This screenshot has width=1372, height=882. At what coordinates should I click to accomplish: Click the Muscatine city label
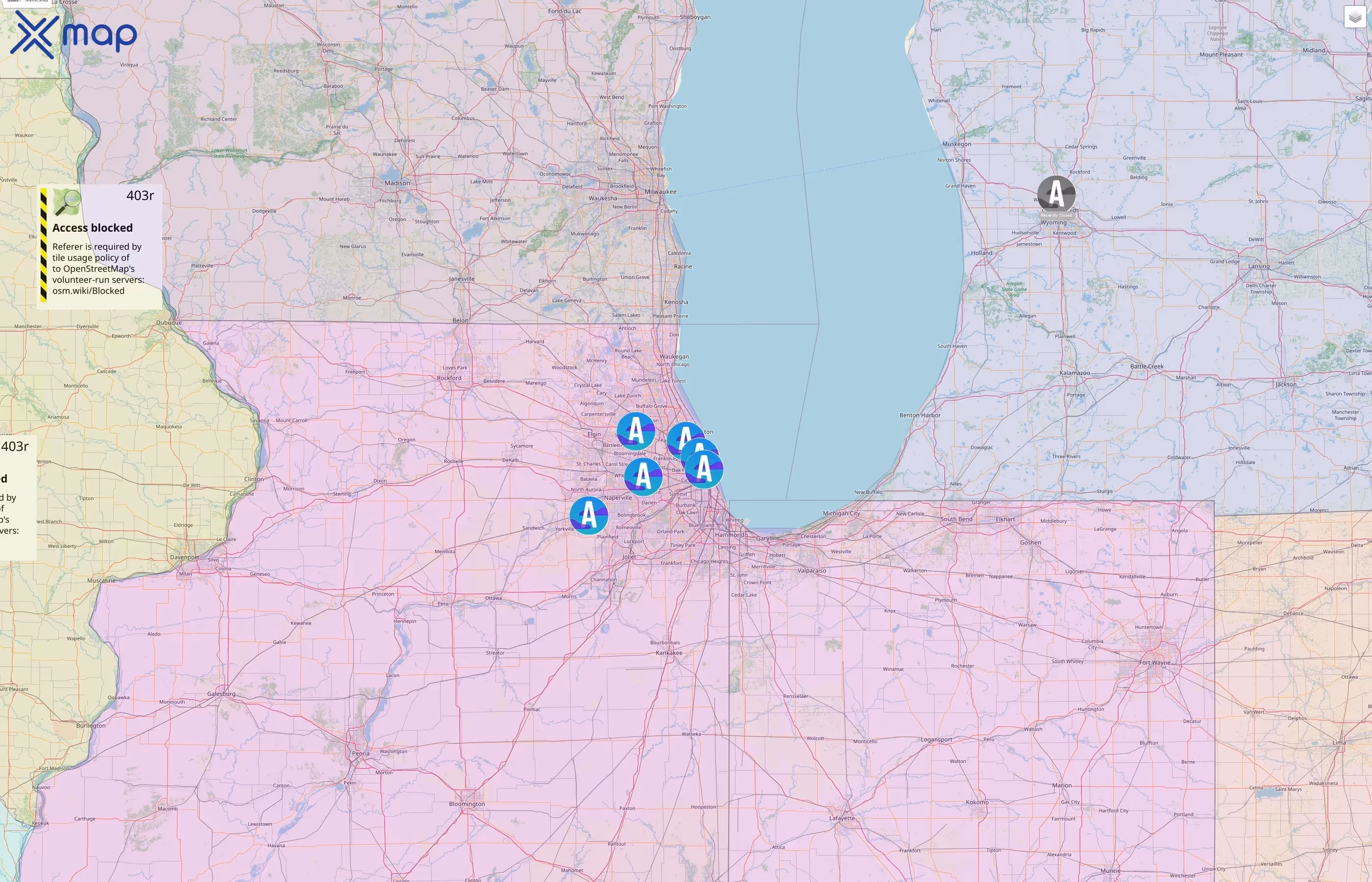pos(101,580)
